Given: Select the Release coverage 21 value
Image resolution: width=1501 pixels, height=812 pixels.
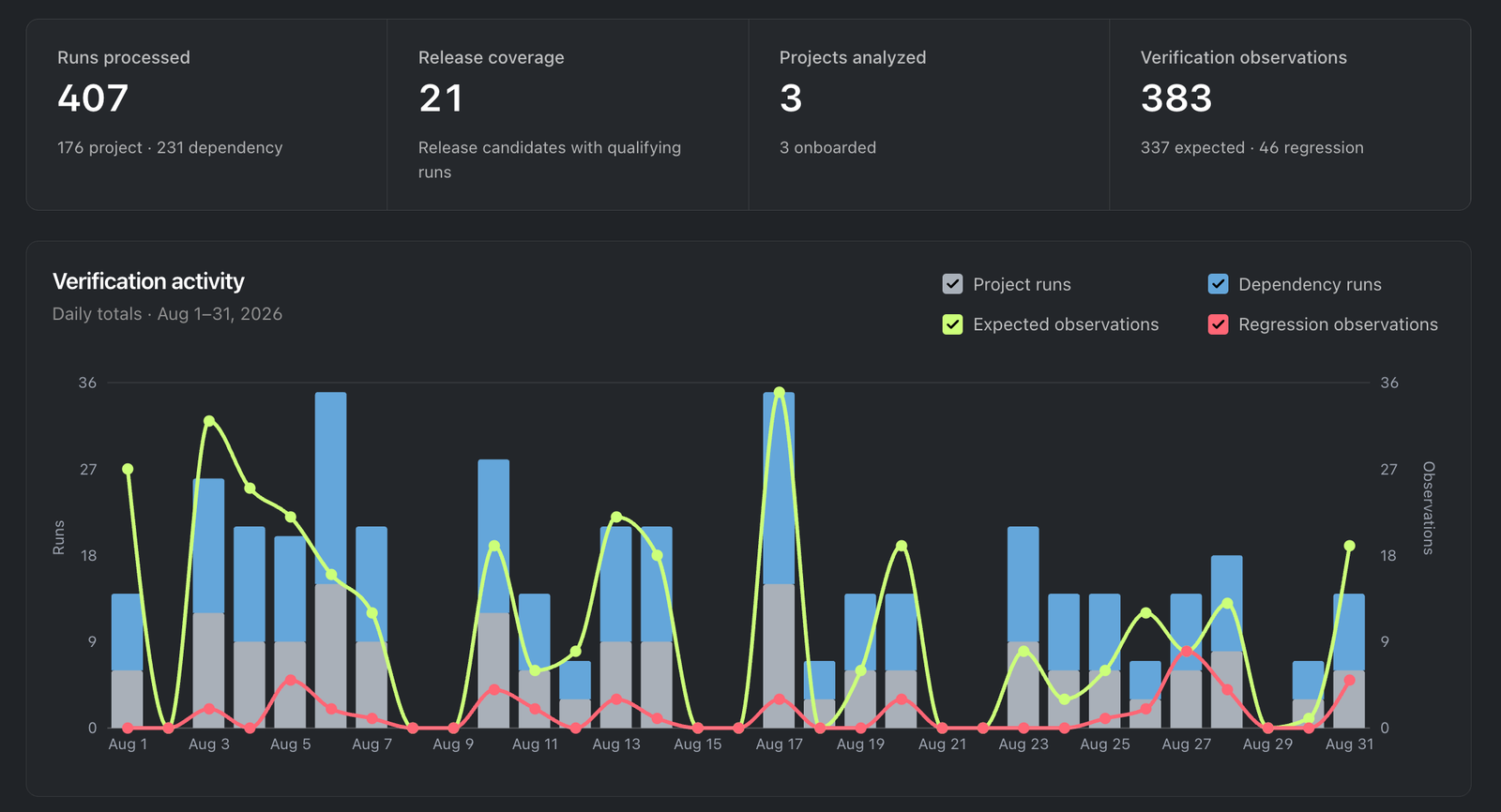Looking at the screenshot, I should (441, 98).
